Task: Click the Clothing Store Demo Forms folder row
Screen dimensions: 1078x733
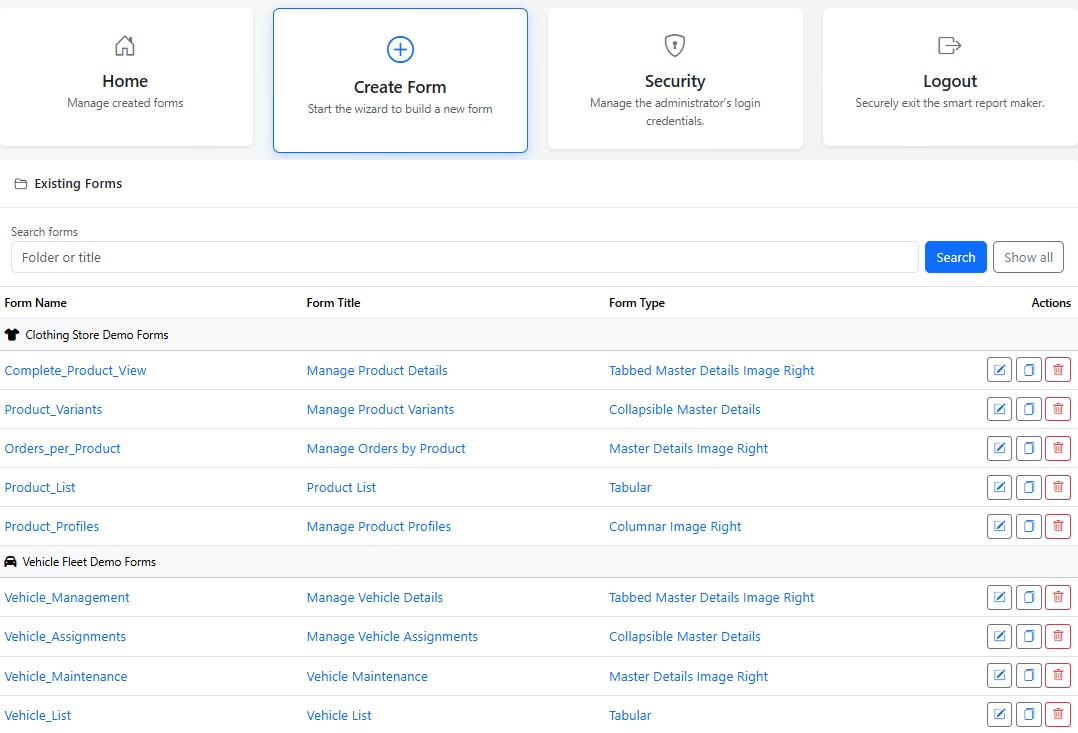Action: (539, 335)
